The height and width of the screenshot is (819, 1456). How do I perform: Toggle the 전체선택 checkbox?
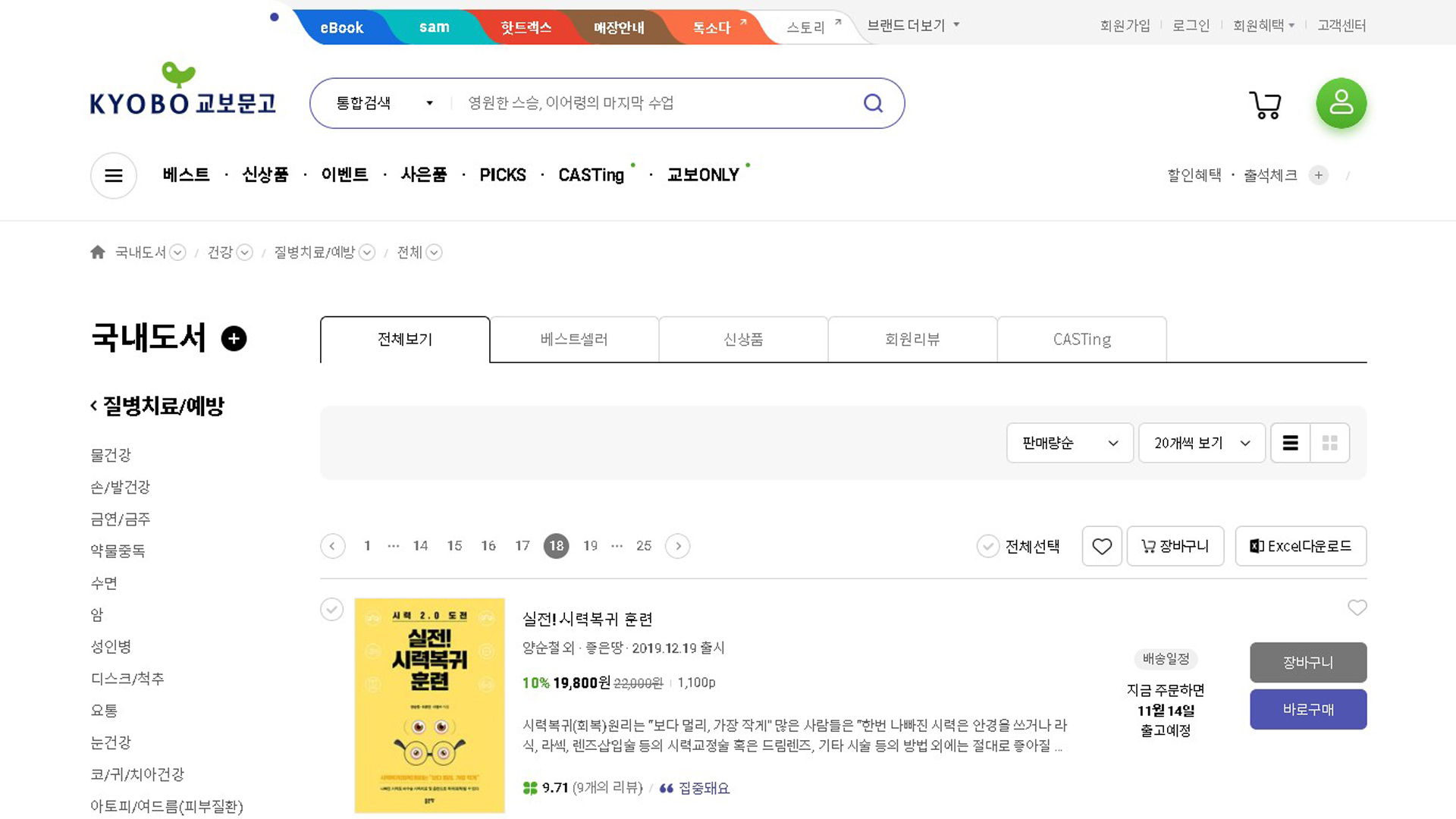(988, 546)
